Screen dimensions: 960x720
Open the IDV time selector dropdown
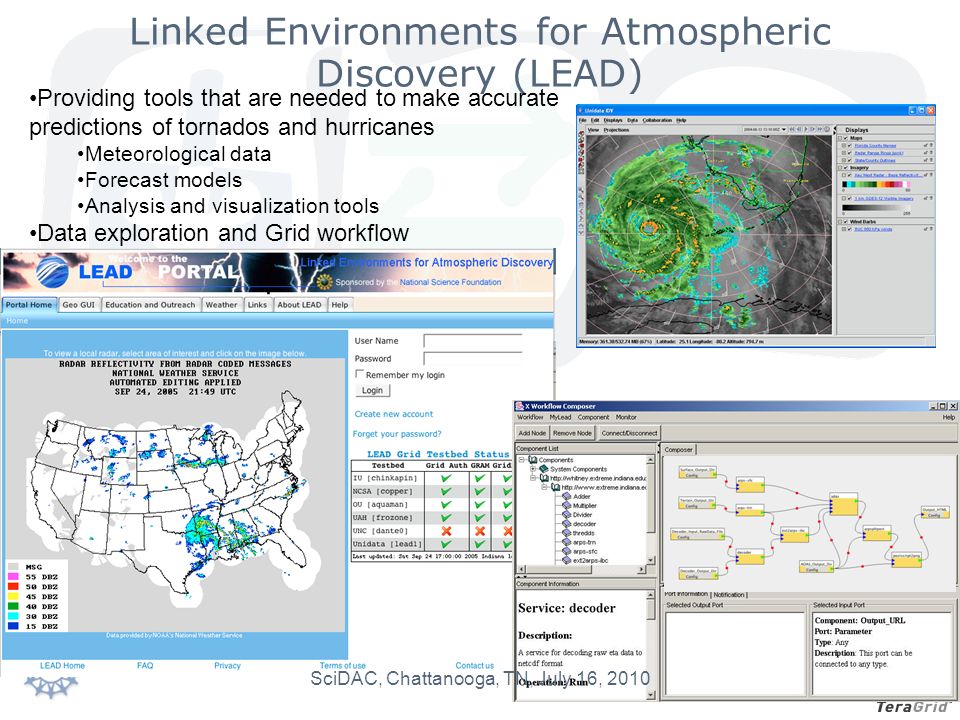765,130
